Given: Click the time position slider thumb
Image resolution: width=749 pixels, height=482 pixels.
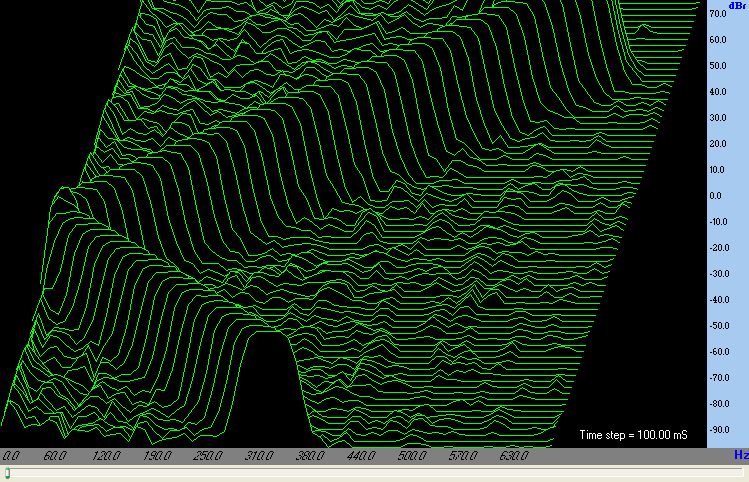Looking at the screenshot, I should point(8,473).
